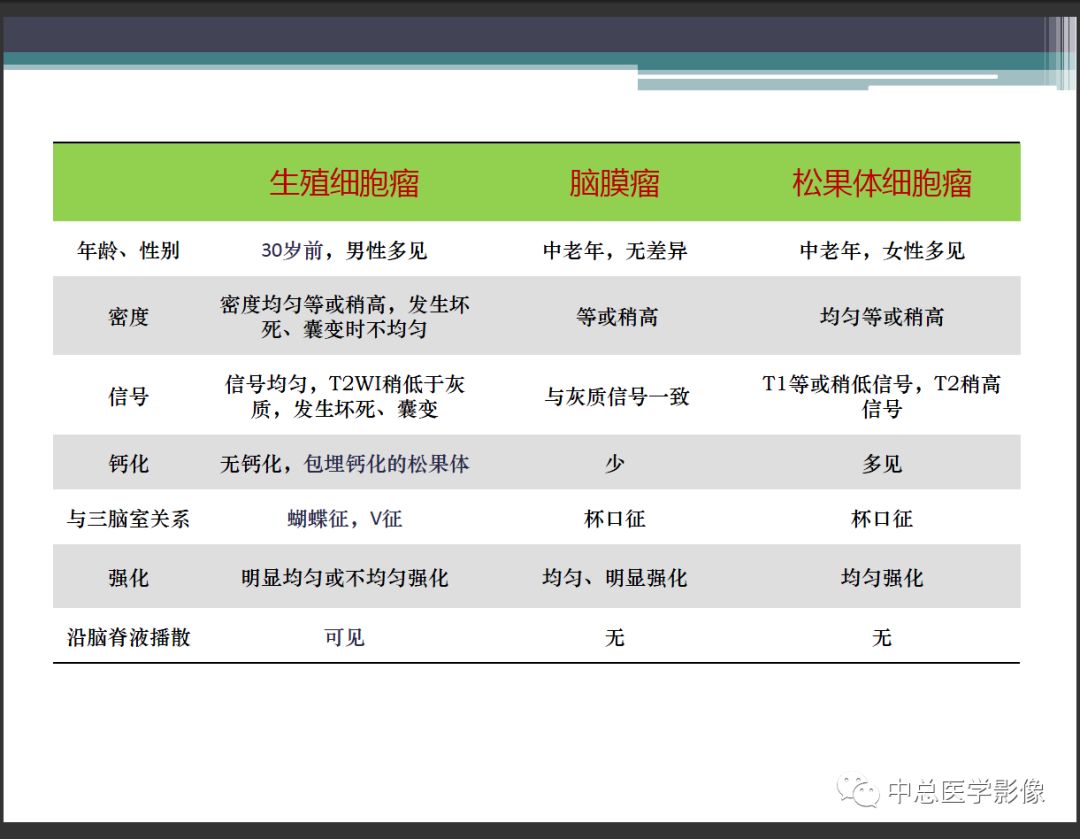
Task: Select the 信号 row label
Action: tap(128, 396)
